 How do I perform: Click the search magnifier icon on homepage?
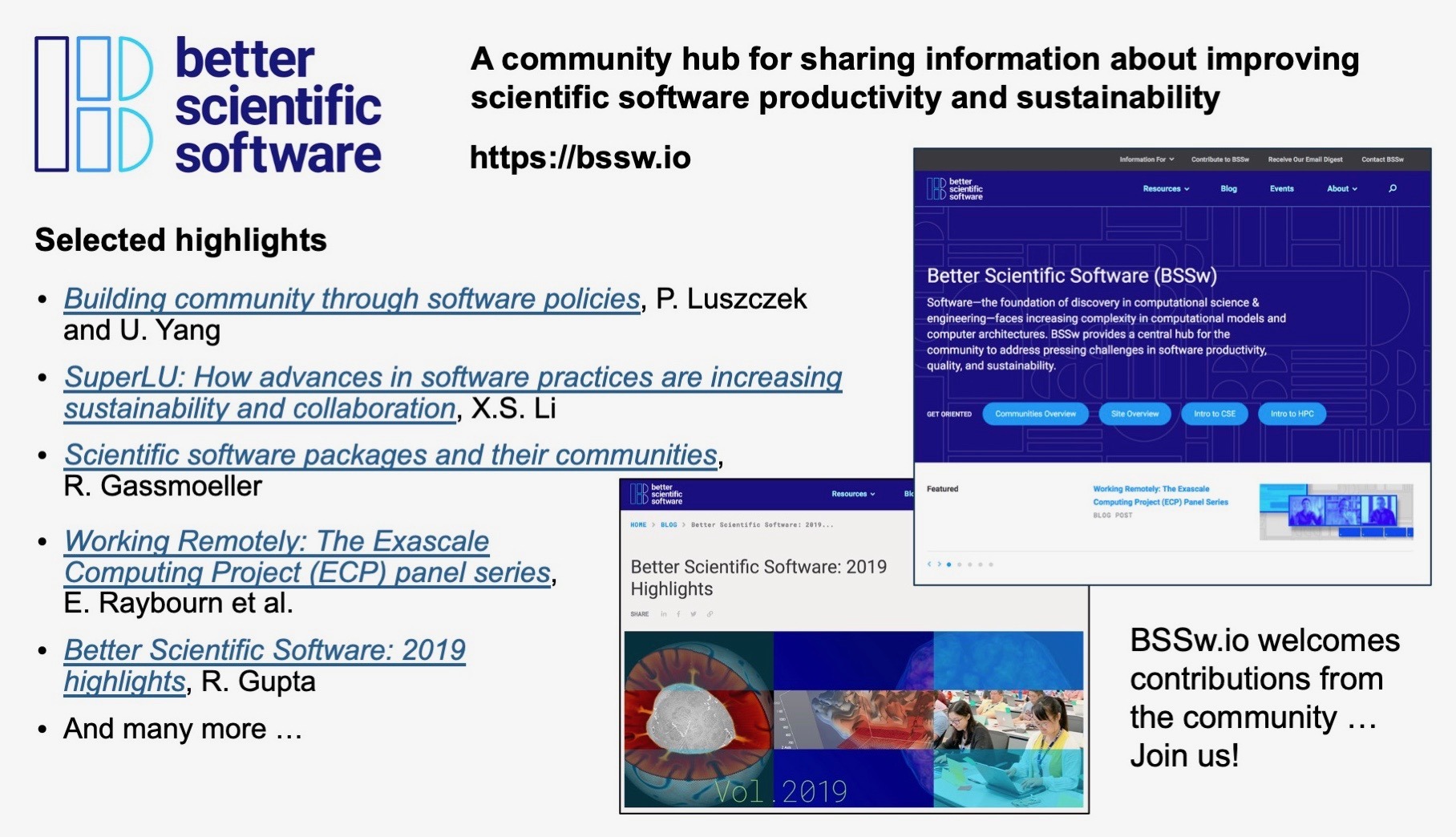click(1393, 189)
